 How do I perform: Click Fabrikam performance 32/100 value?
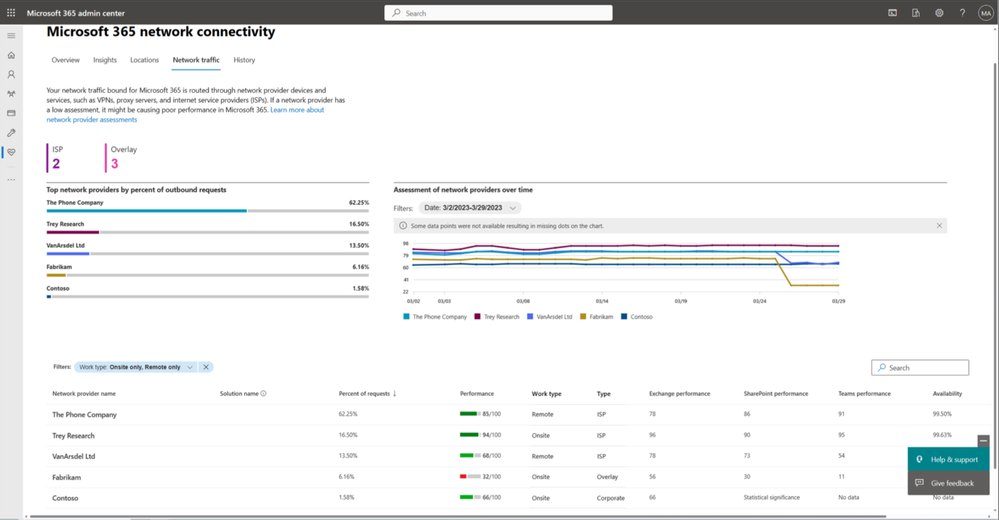[x=491, y=477]
